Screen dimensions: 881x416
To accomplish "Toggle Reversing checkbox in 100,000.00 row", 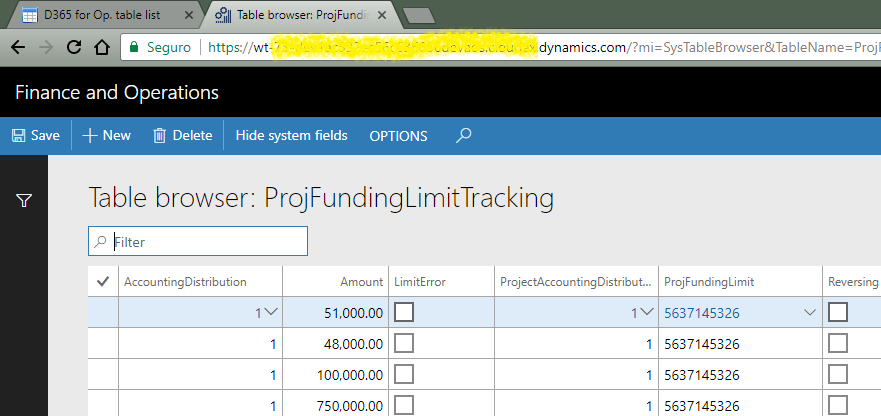I will [x=838, y=375].
